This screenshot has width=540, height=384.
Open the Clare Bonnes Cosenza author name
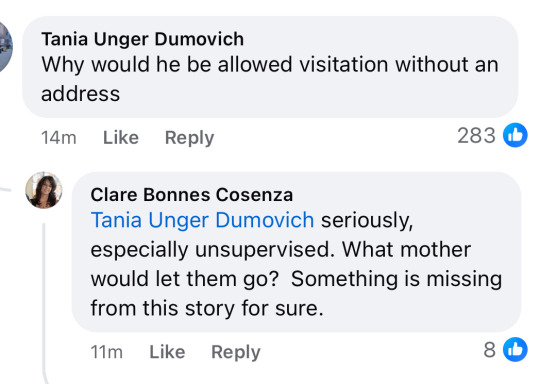[x=192, y=195]
